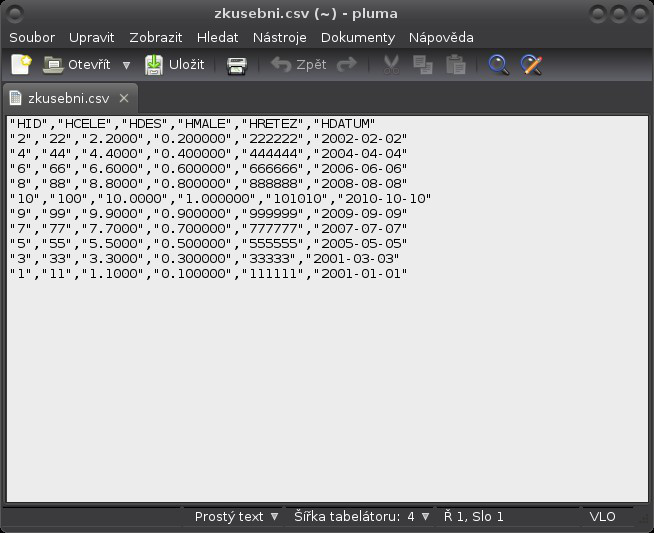Expand the recent files arrow beside Otevřít
The width and height of the screenshot is (654, 533).
[126, 65]
